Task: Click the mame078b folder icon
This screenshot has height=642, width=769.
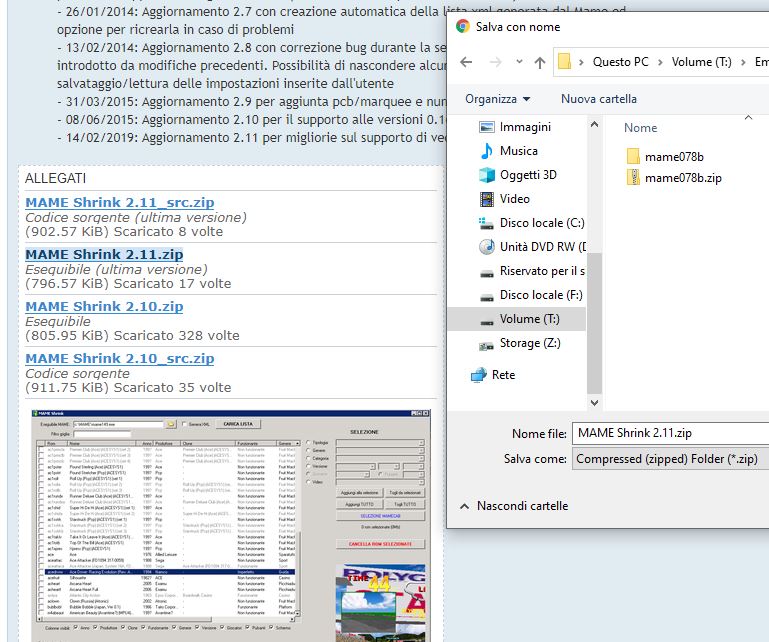Action: pos(633,156)
